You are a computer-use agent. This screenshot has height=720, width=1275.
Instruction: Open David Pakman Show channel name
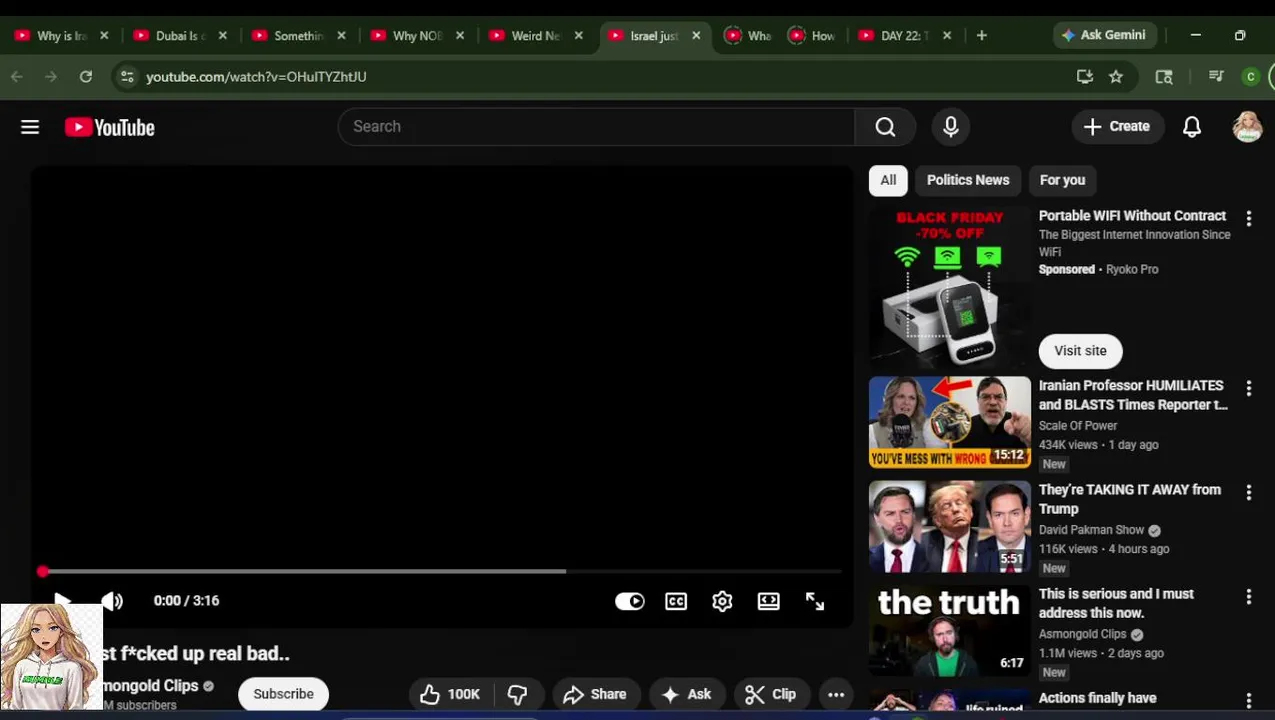(1091, 530)
